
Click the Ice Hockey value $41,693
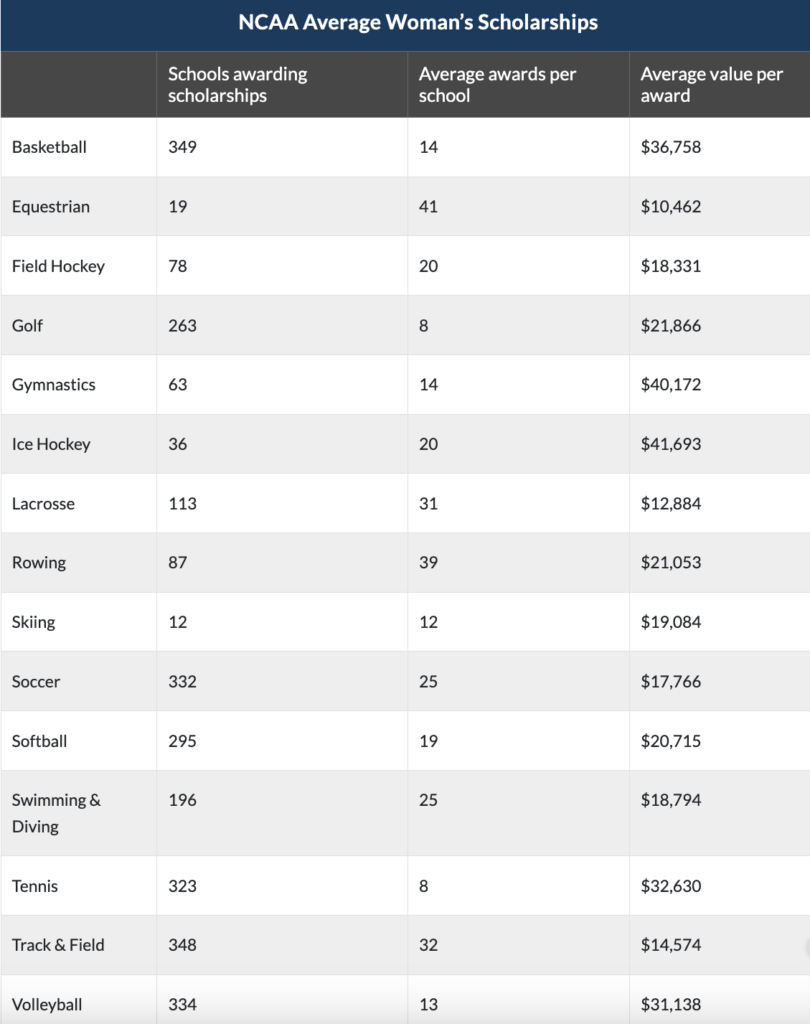coord(671,444)
